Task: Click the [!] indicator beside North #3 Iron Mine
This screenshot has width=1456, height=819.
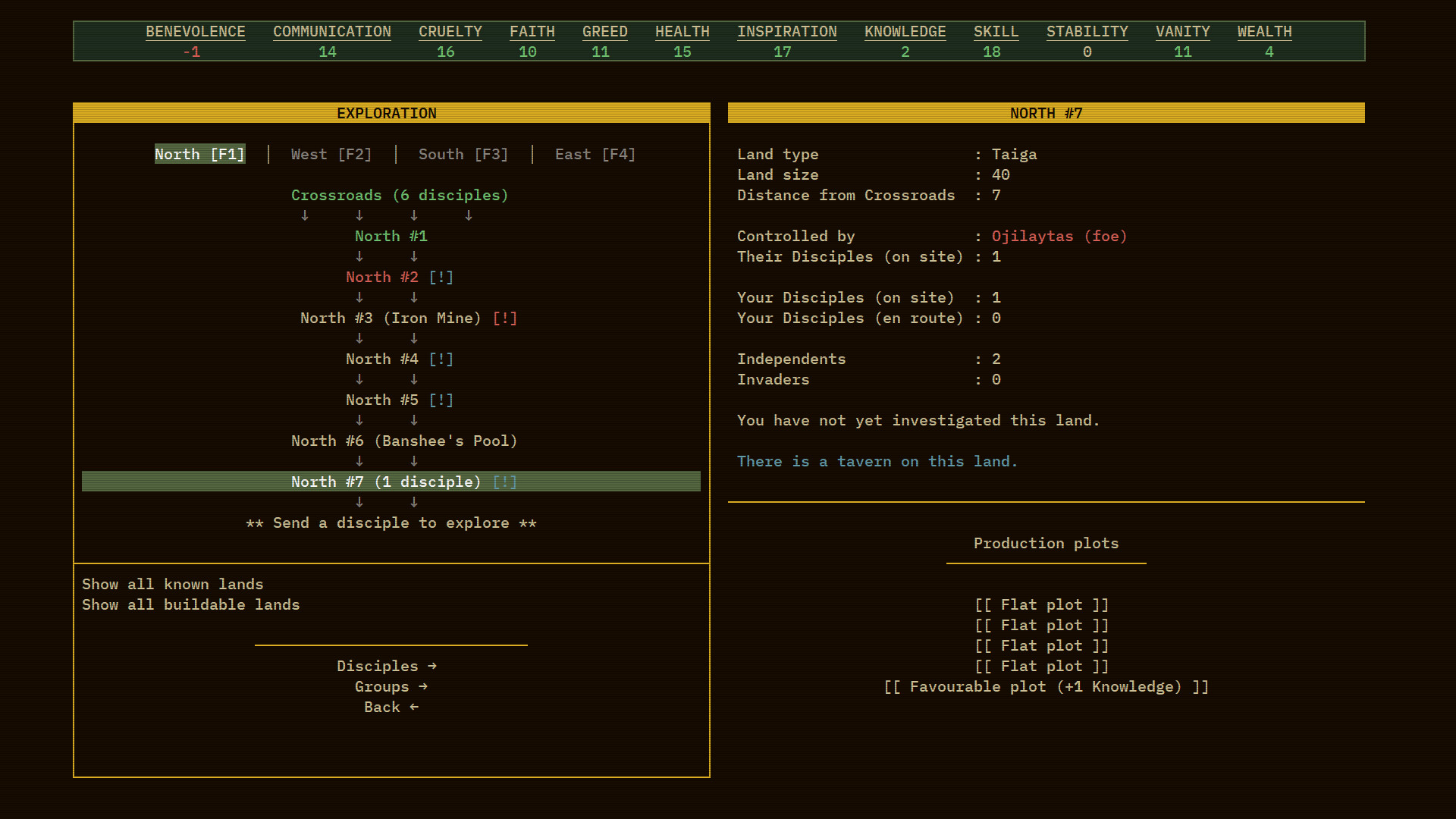Action: (504, 318)
